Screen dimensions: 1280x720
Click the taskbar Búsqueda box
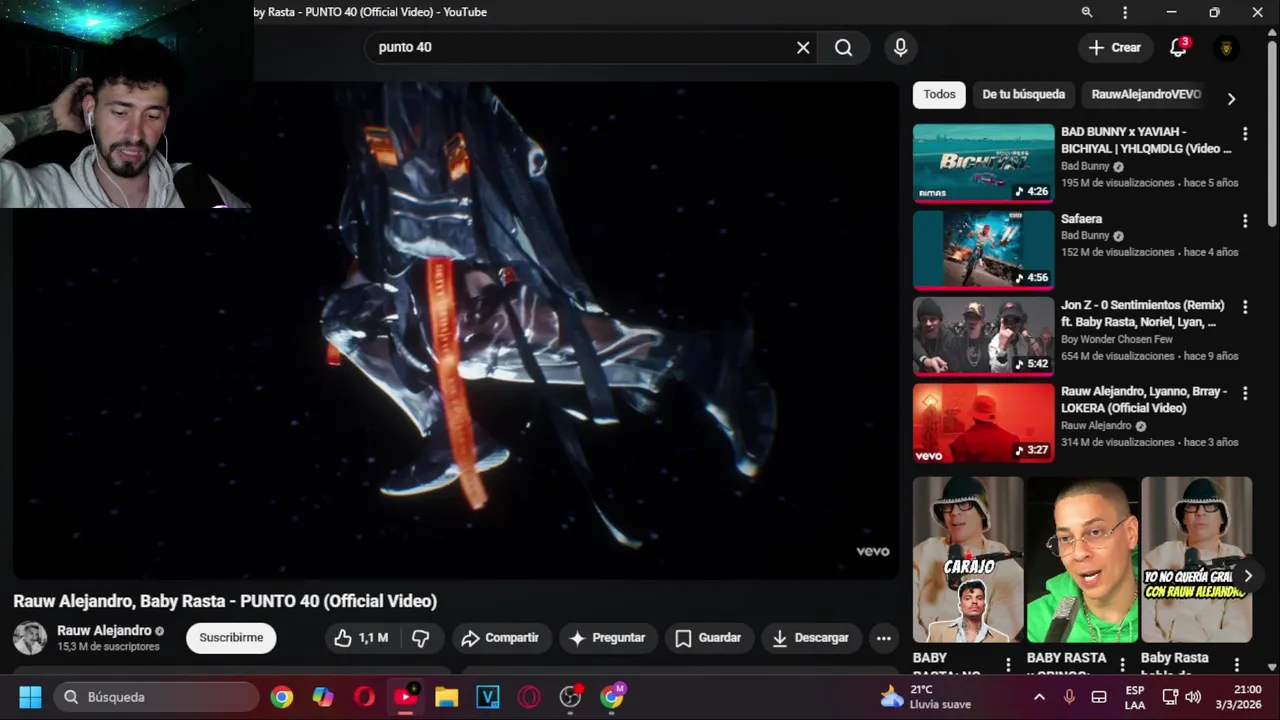pos(156,697)
